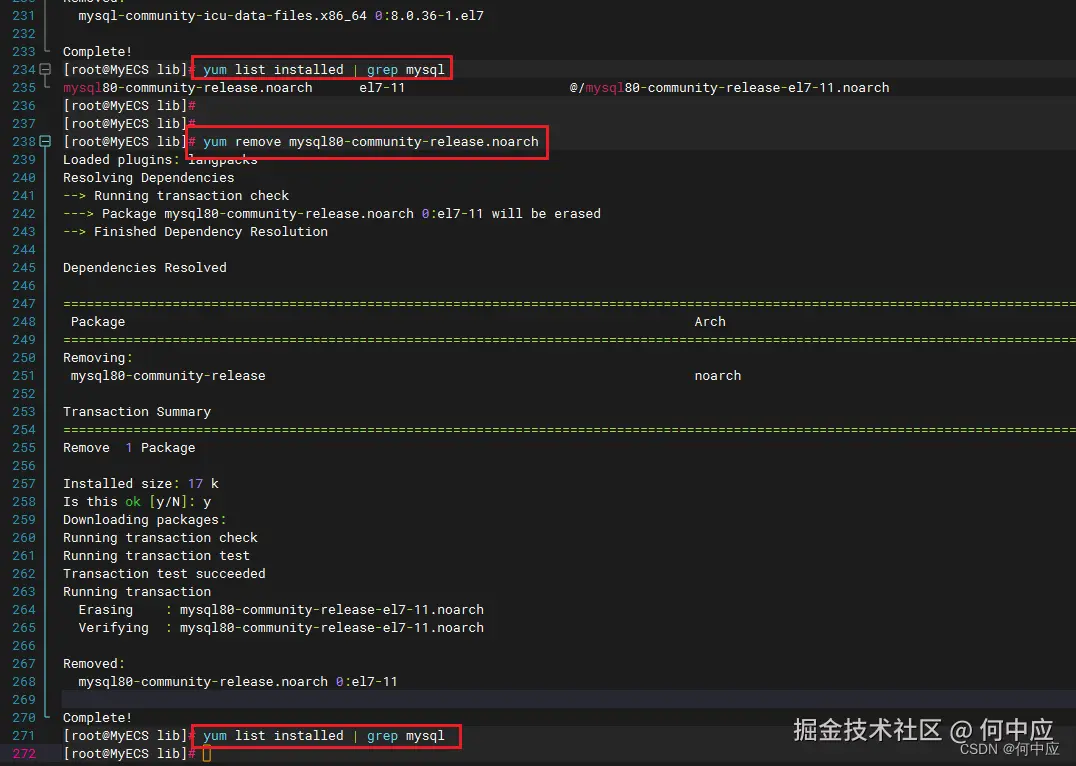
Task: Click the 'yum list installed | grep mysql' command on line 271
Action: point(324,736)
